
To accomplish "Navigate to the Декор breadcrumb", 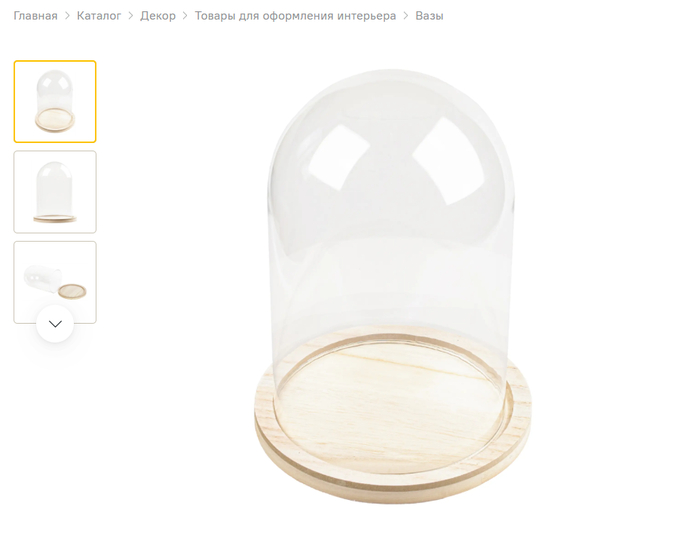I will 158,16.
